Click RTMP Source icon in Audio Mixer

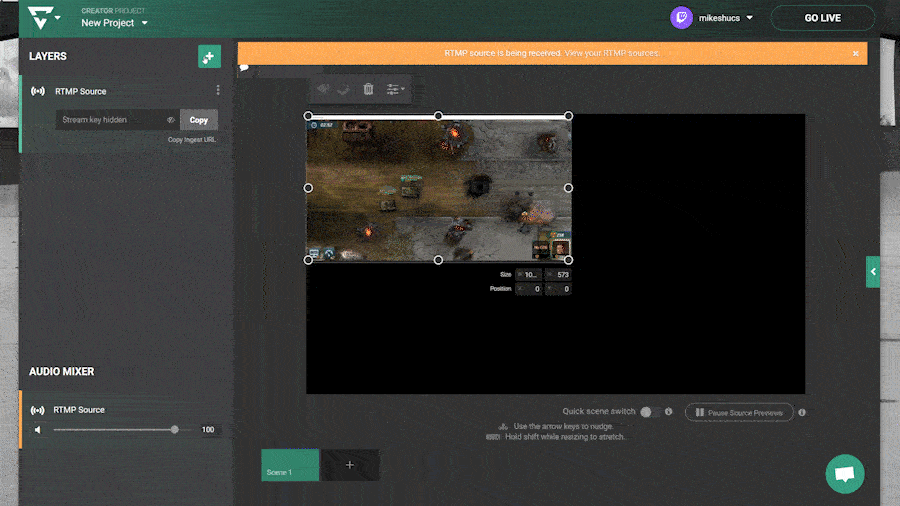38,410
